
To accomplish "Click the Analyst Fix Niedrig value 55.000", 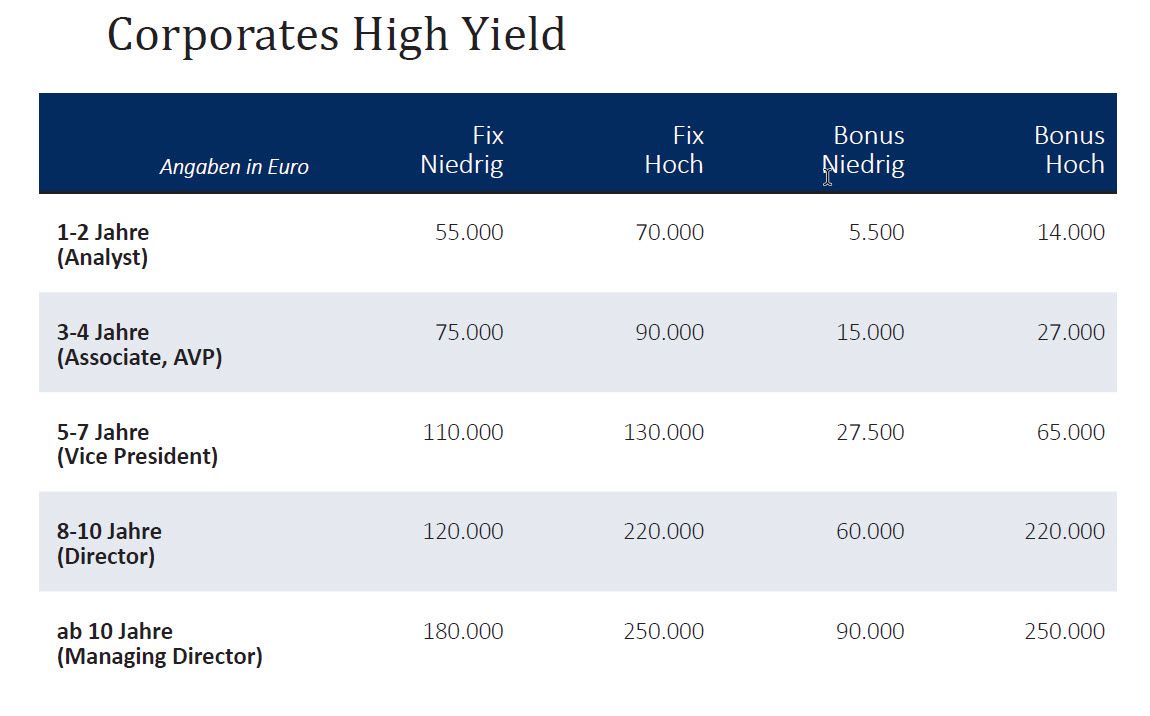I will (x=469, y=233).
